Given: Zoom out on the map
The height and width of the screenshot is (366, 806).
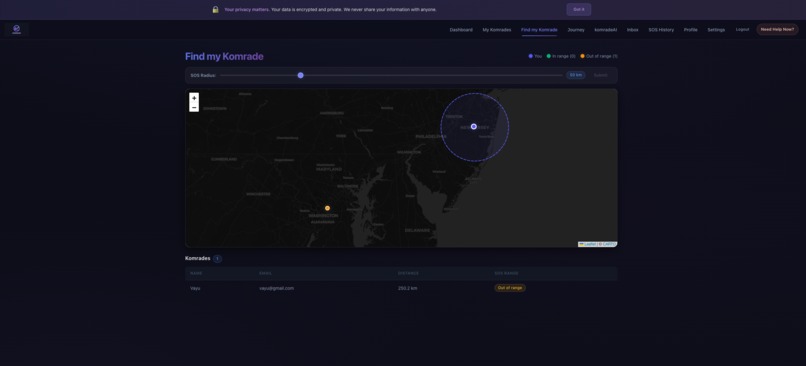Looking at the screenshot, I should pyautogui.click(x=194, y=107).
